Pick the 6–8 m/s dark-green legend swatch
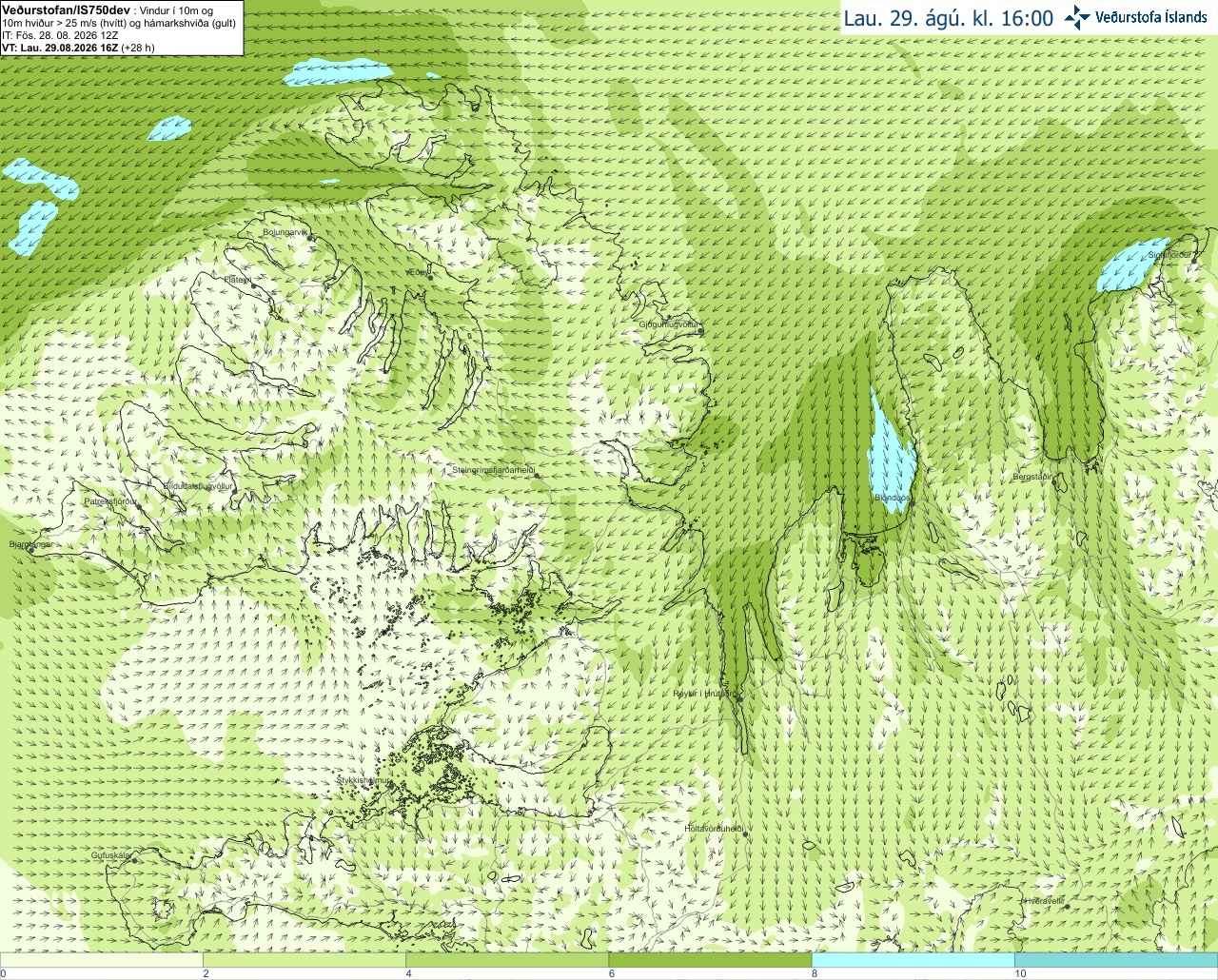 [x=710, y=960]
